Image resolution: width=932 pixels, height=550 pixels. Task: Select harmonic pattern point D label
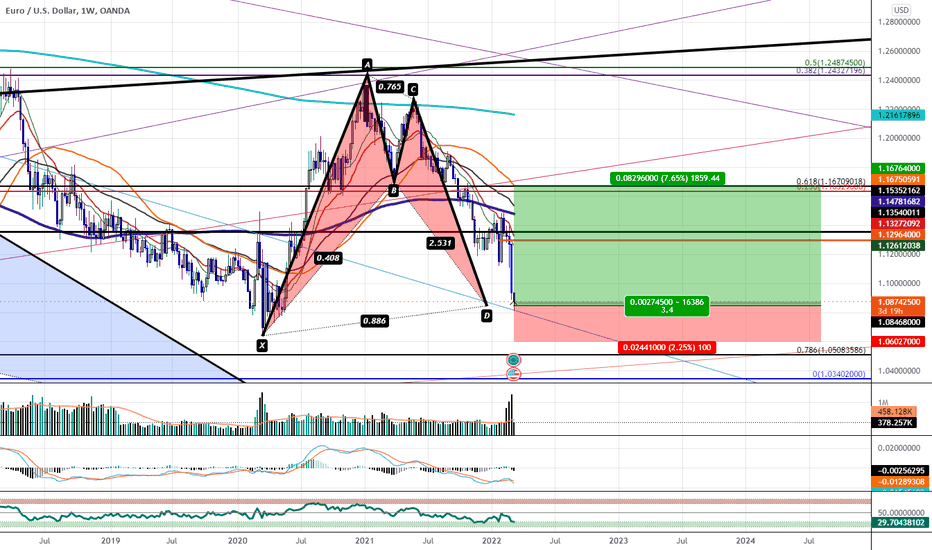pyautogui.click(x=487, y=316)
